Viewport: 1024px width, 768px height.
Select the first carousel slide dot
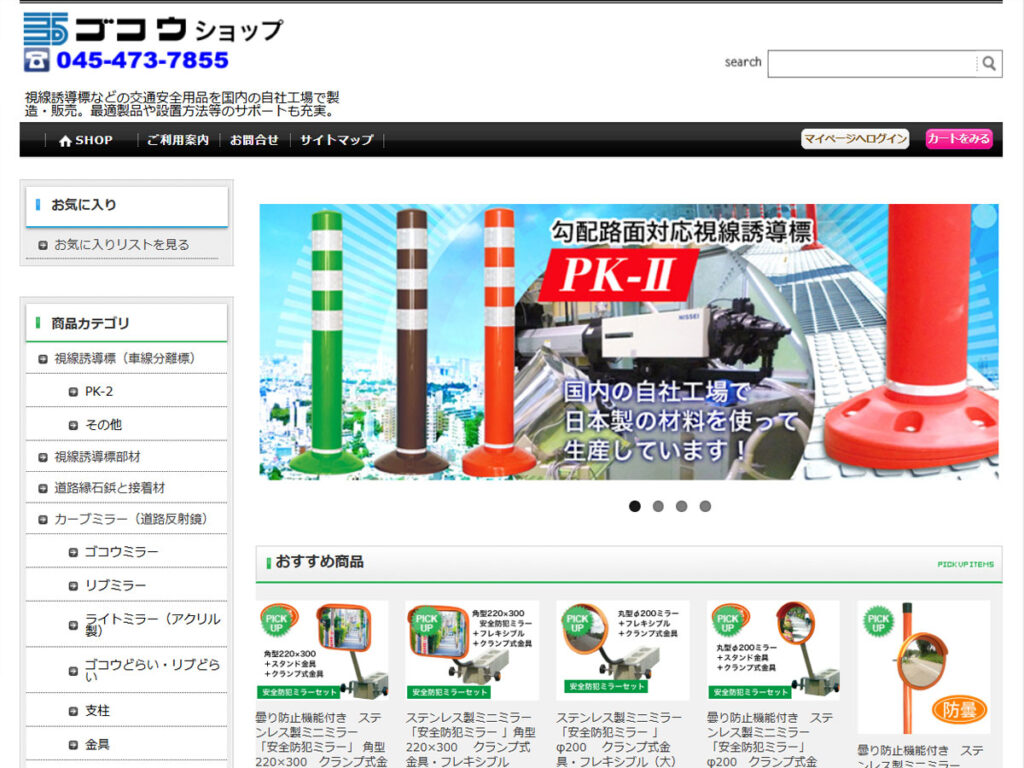[x=634, y=506]
